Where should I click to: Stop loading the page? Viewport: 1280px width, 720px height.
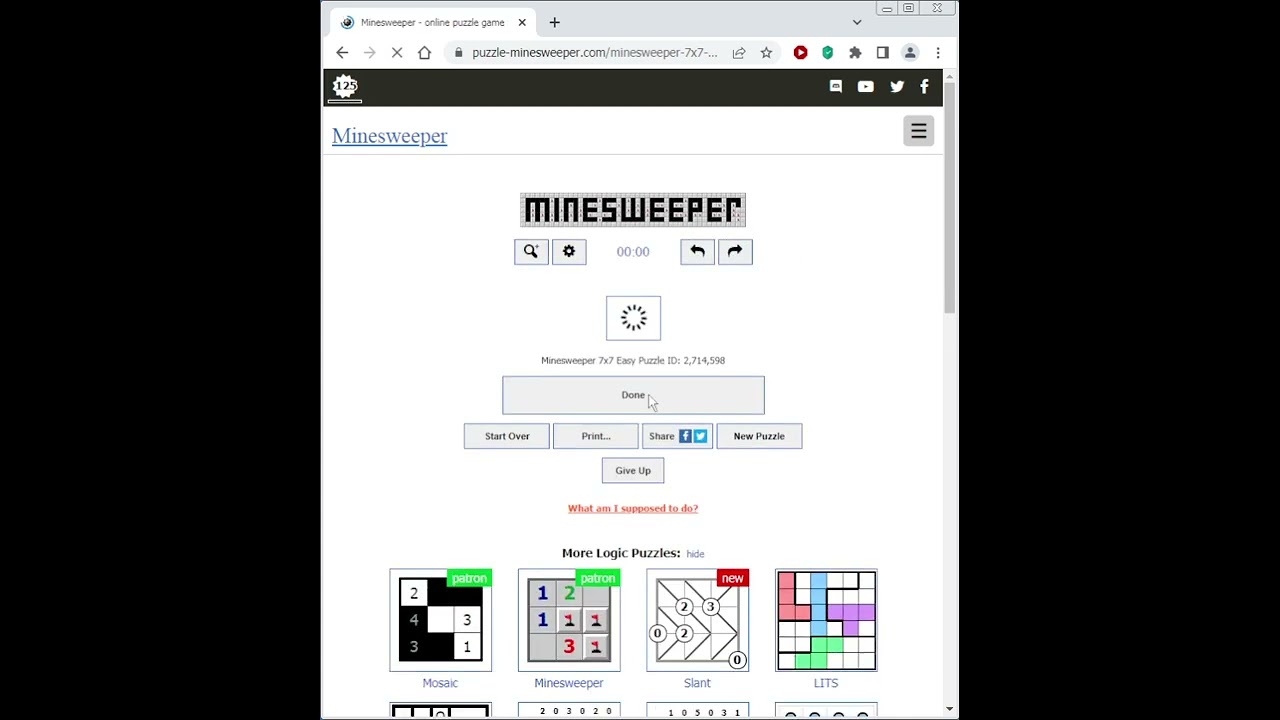pos(397,52)
